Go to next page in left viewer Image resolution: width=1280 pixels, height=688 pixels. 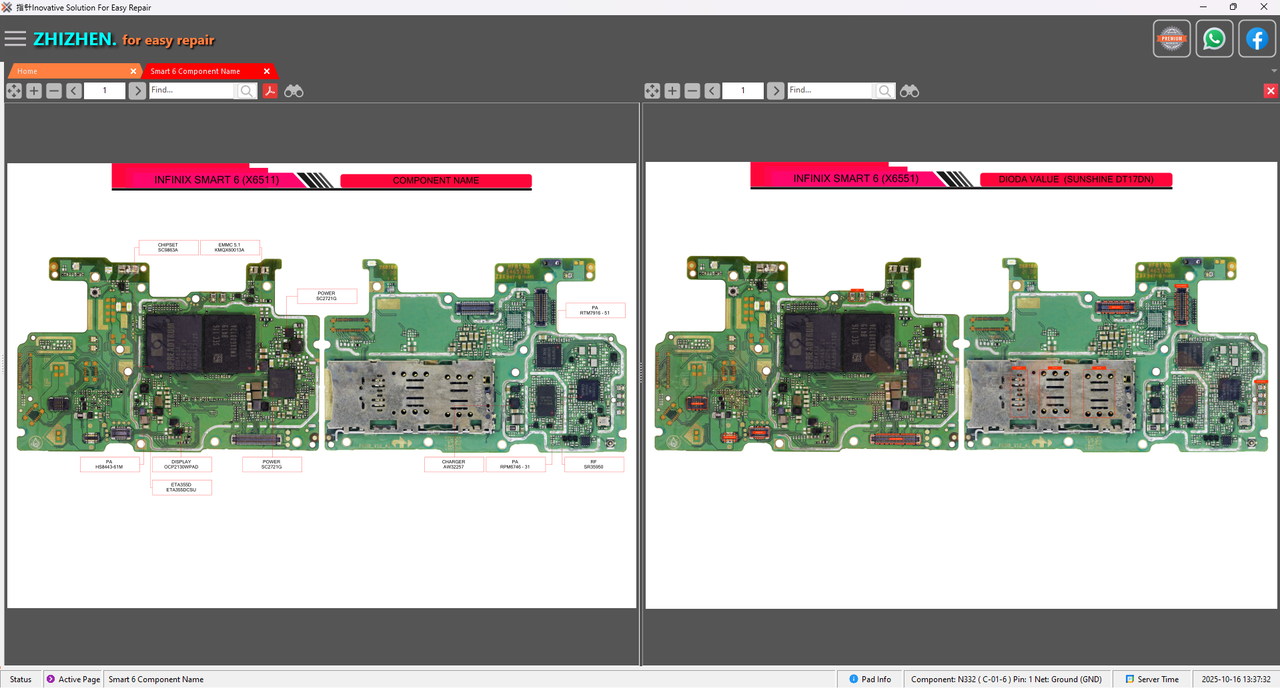tap(137, 91)
